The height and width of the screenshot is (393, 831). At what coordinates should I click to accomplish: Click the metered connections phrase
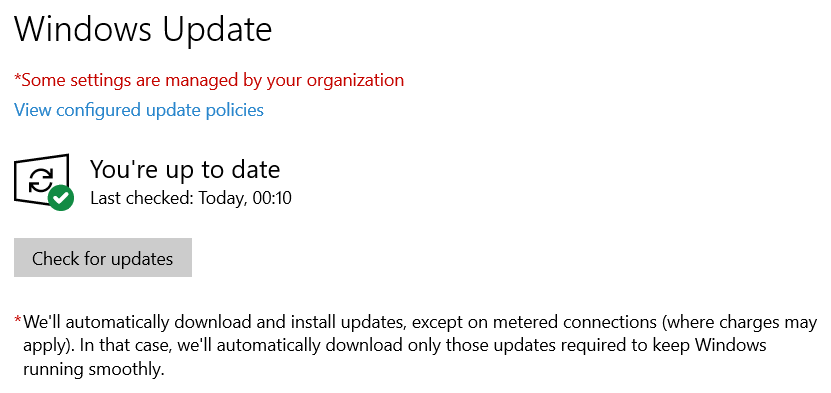click(x=560, y=322)
